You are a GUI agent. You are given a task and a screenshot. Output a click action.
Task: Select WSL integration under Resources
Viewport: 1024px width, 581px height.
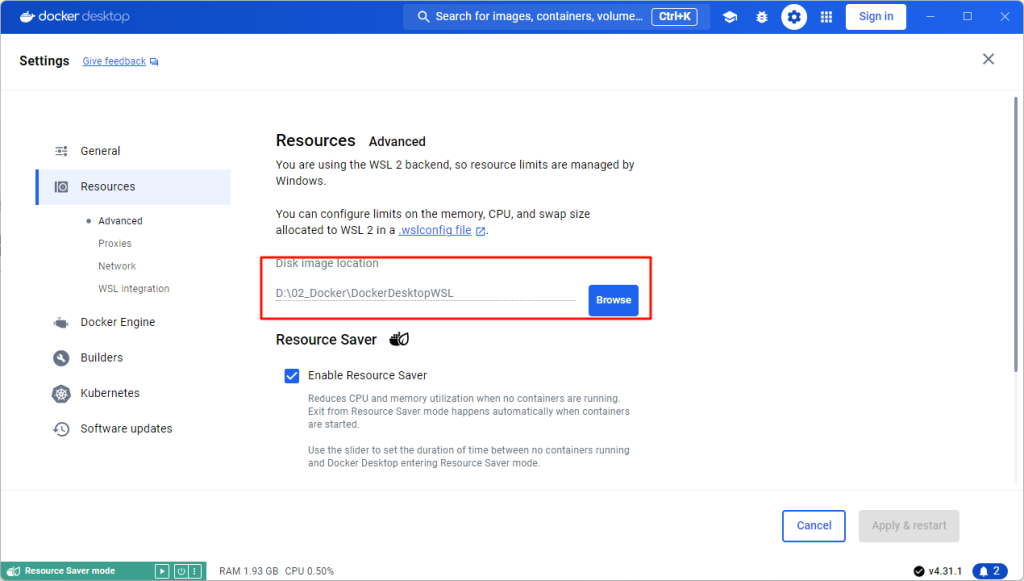[x=134, y=289]
